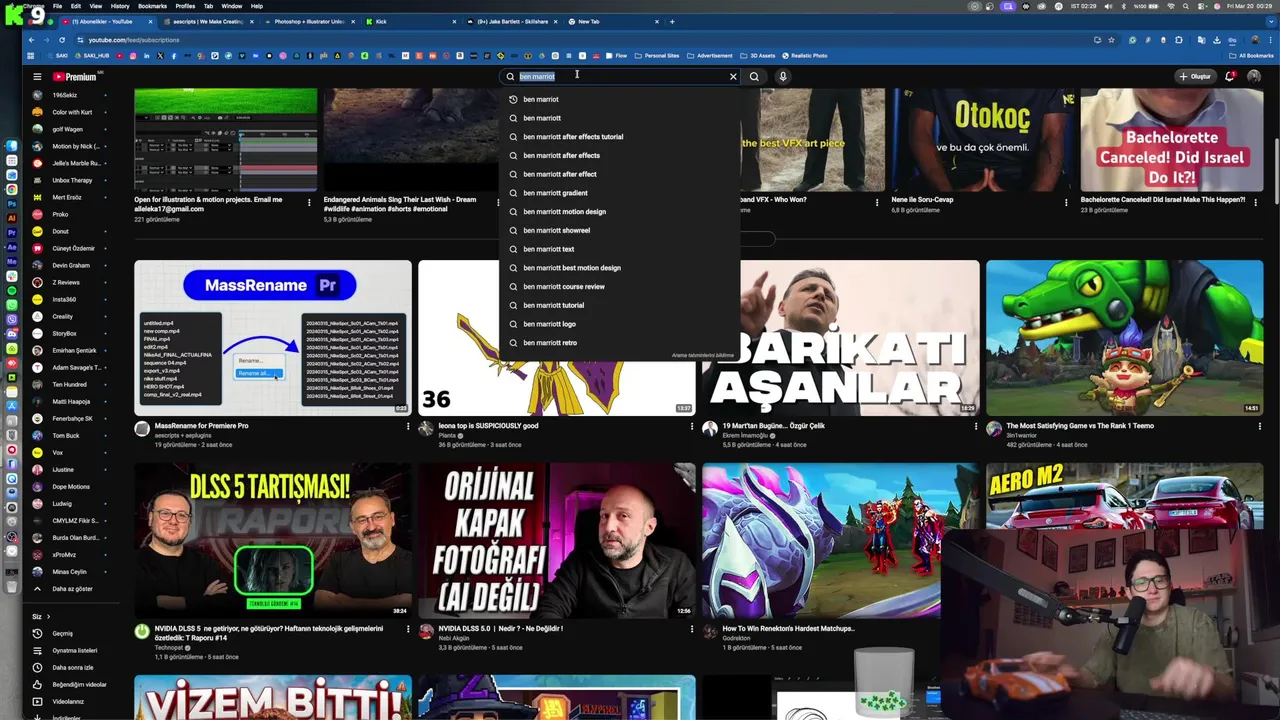Open the LinkedIn bookmark icon
1280x720 pixels.
146,56
